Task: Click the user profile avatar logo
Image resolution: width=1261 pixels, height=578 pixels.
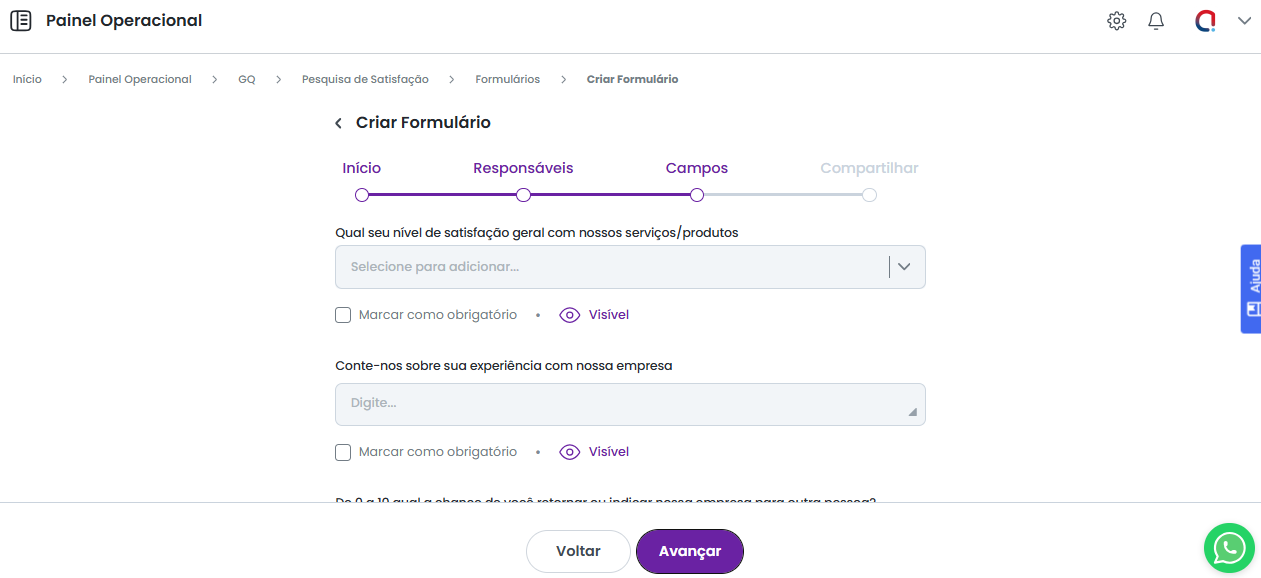Action: click(x=1205, y=21)
